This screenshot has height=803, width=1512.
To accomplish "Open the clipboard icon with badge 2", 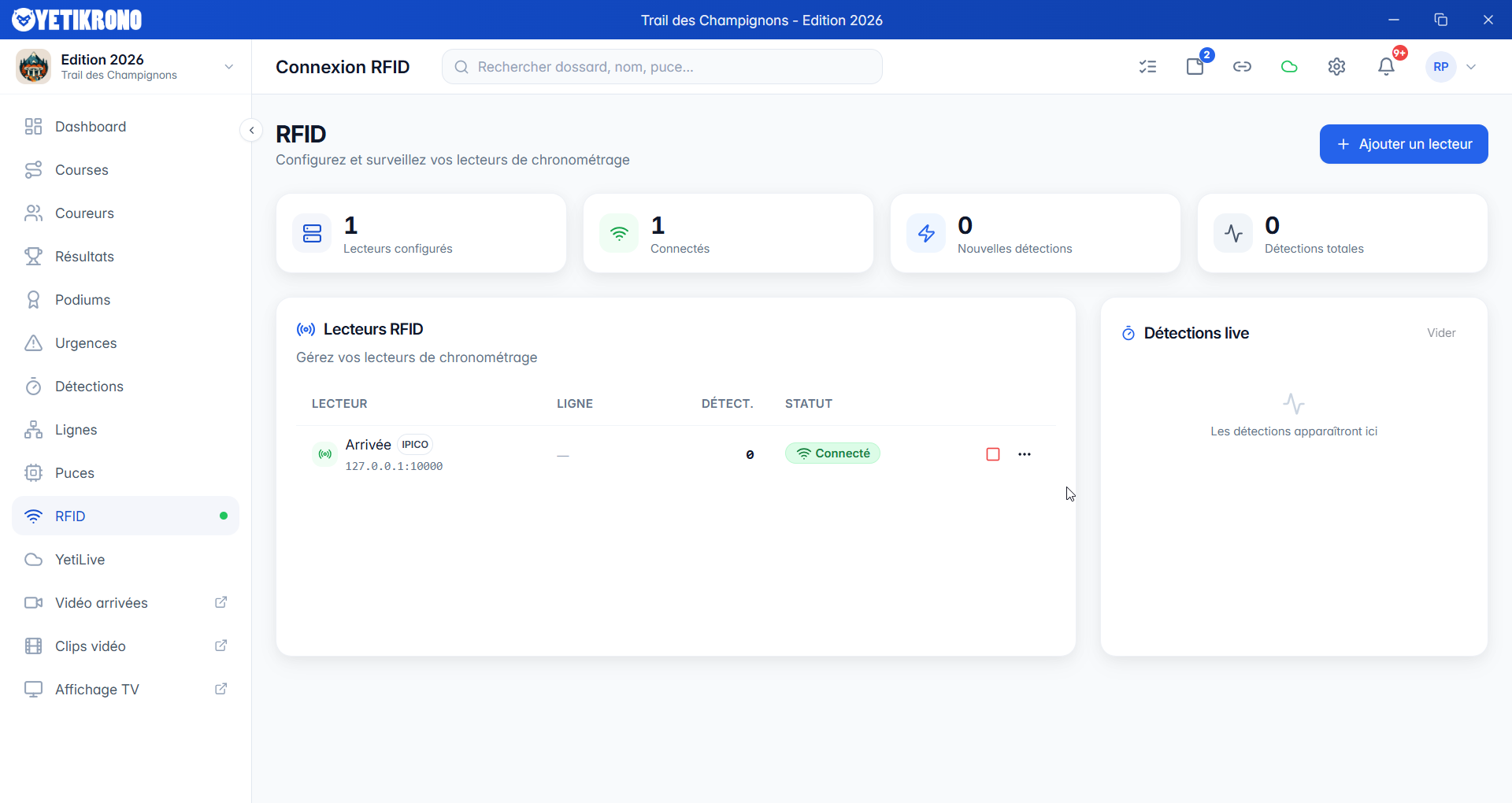I will click(1195, 67).
